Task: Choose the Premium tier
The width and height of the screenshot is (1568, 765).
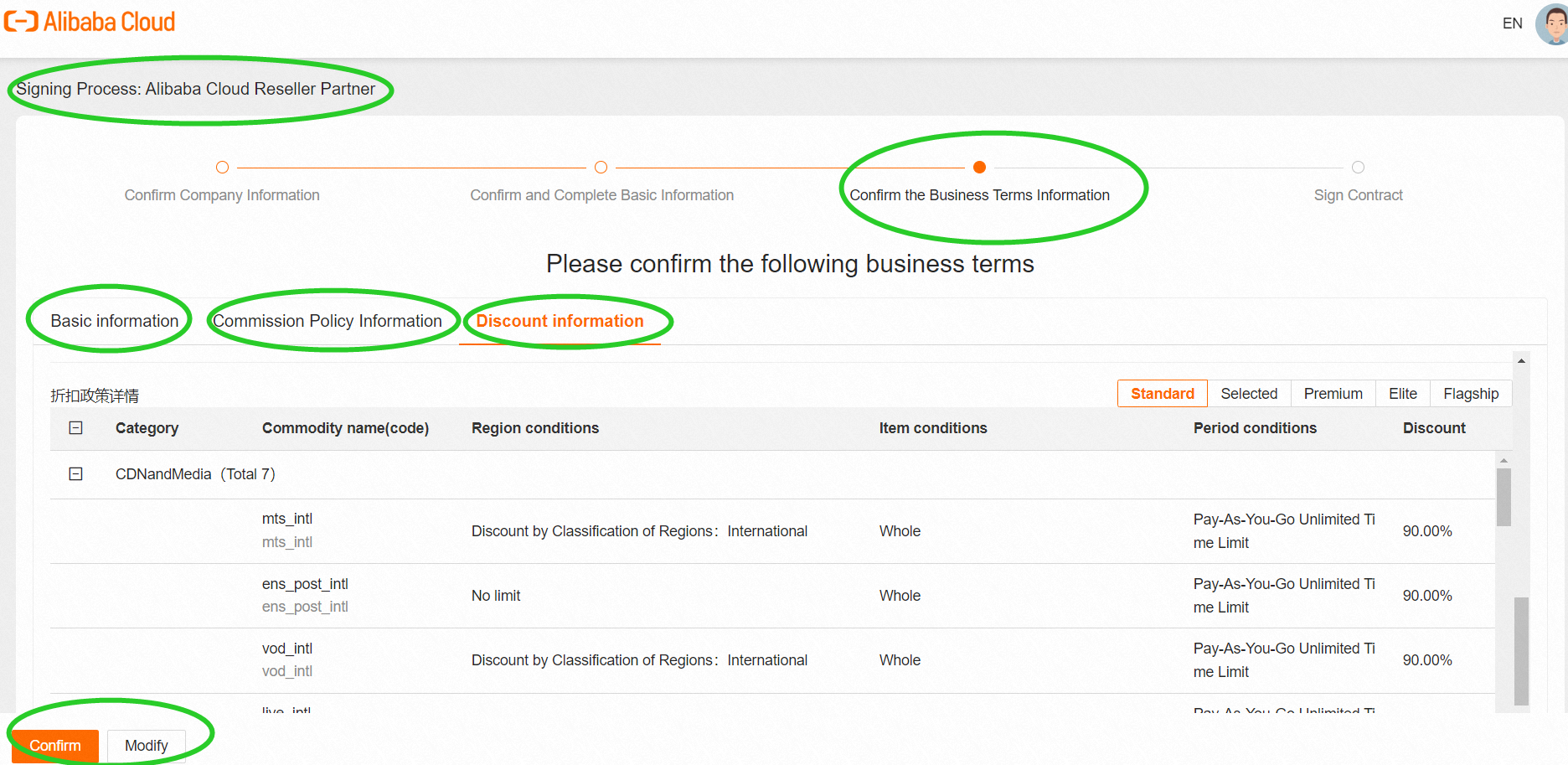Action: click(x=1333, y=394)
